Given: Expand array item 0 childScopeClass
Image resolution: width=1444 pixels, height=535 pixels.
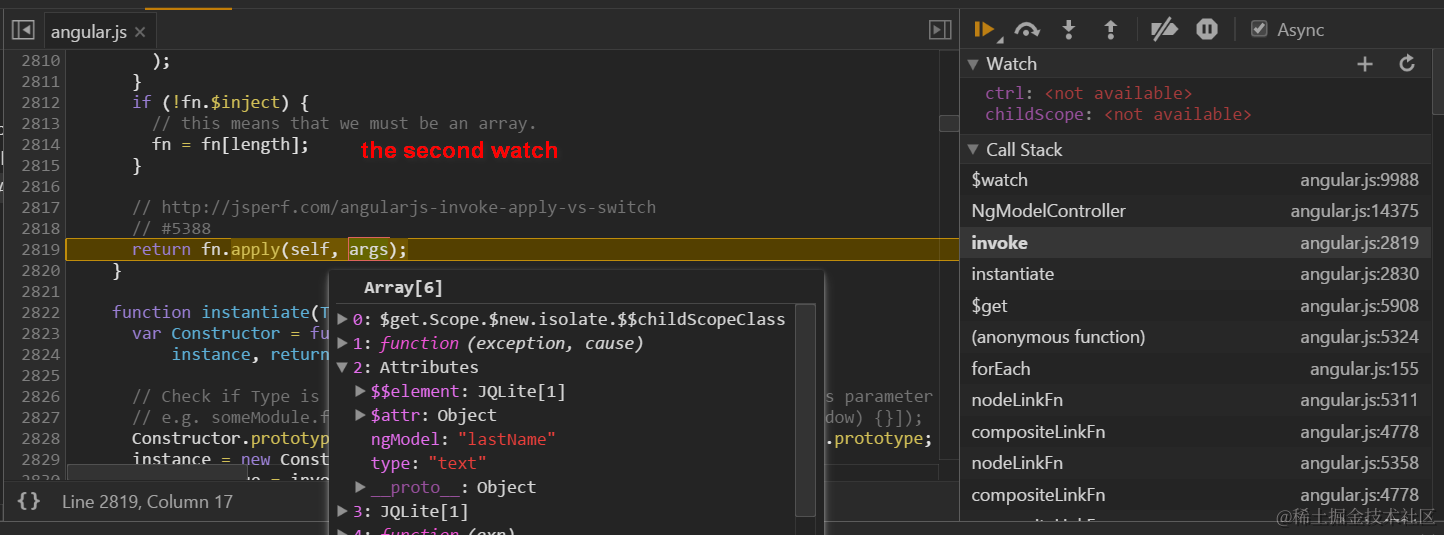Looking at the screenshot, I should point(343,319).
